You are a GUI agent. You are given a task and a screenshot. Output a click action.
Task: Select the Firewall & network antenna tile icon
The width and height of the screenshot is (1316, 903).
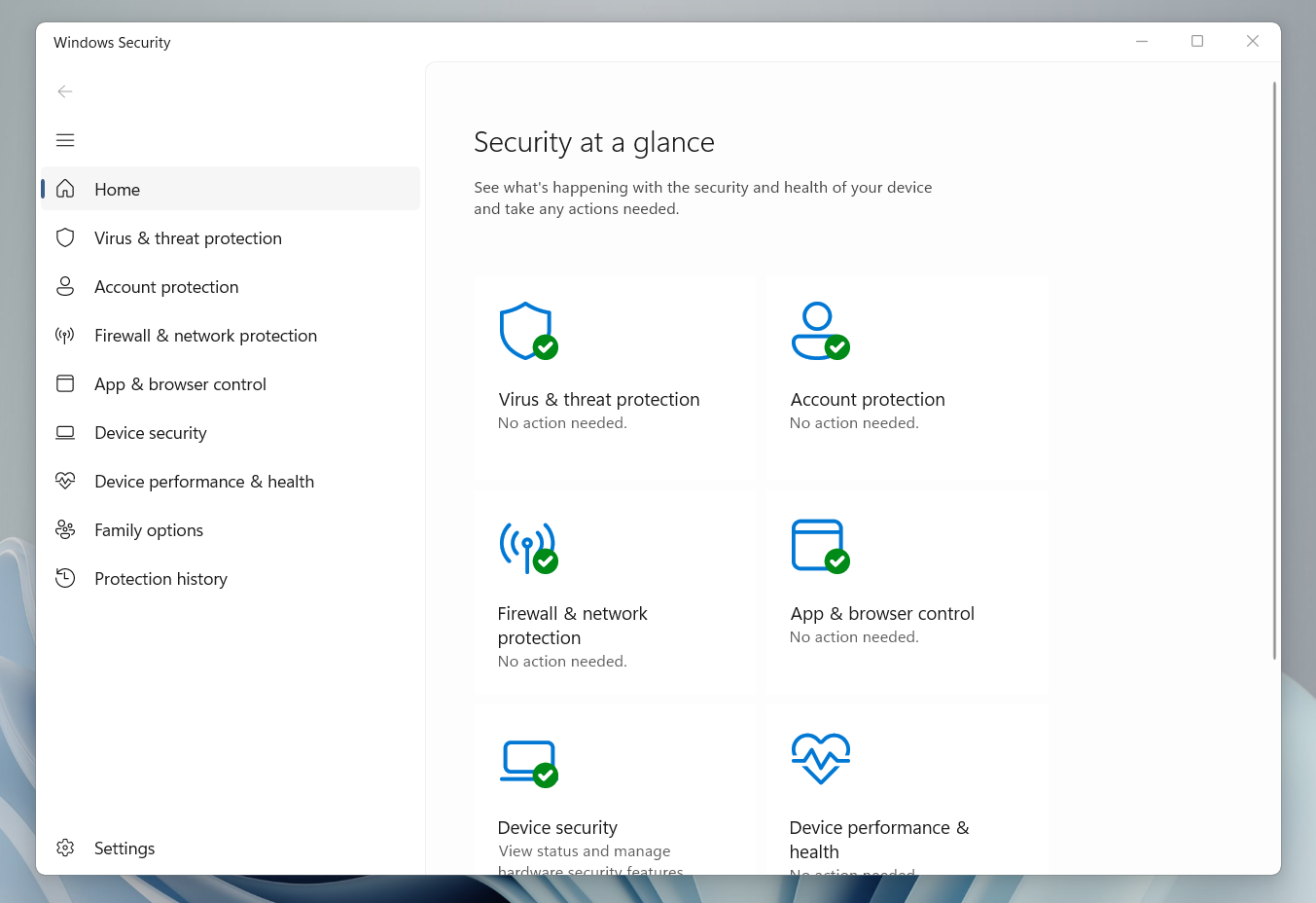pyautogui.click(x=527, y=547)
